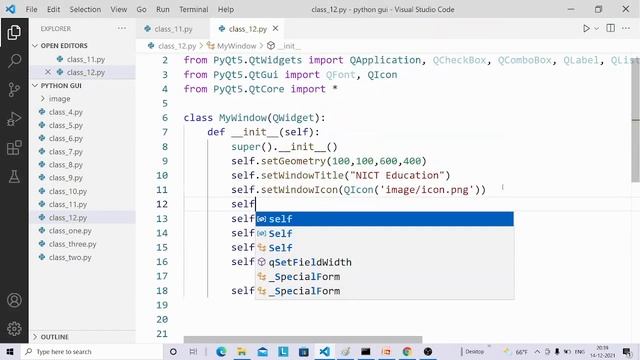The width and height of the screenshot is (640, 360).
Task: Open class_4.py in file tree
Action: [x=66, y=112]
